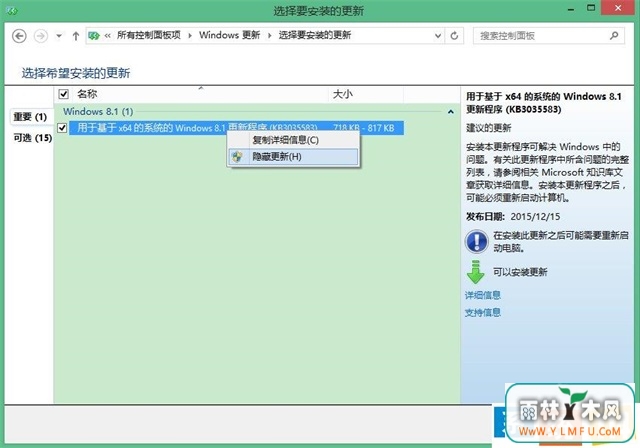This screenshot has width=640, height=448.
Task: Open the chevron after 所有控制面板项
Action: point(190,36)
